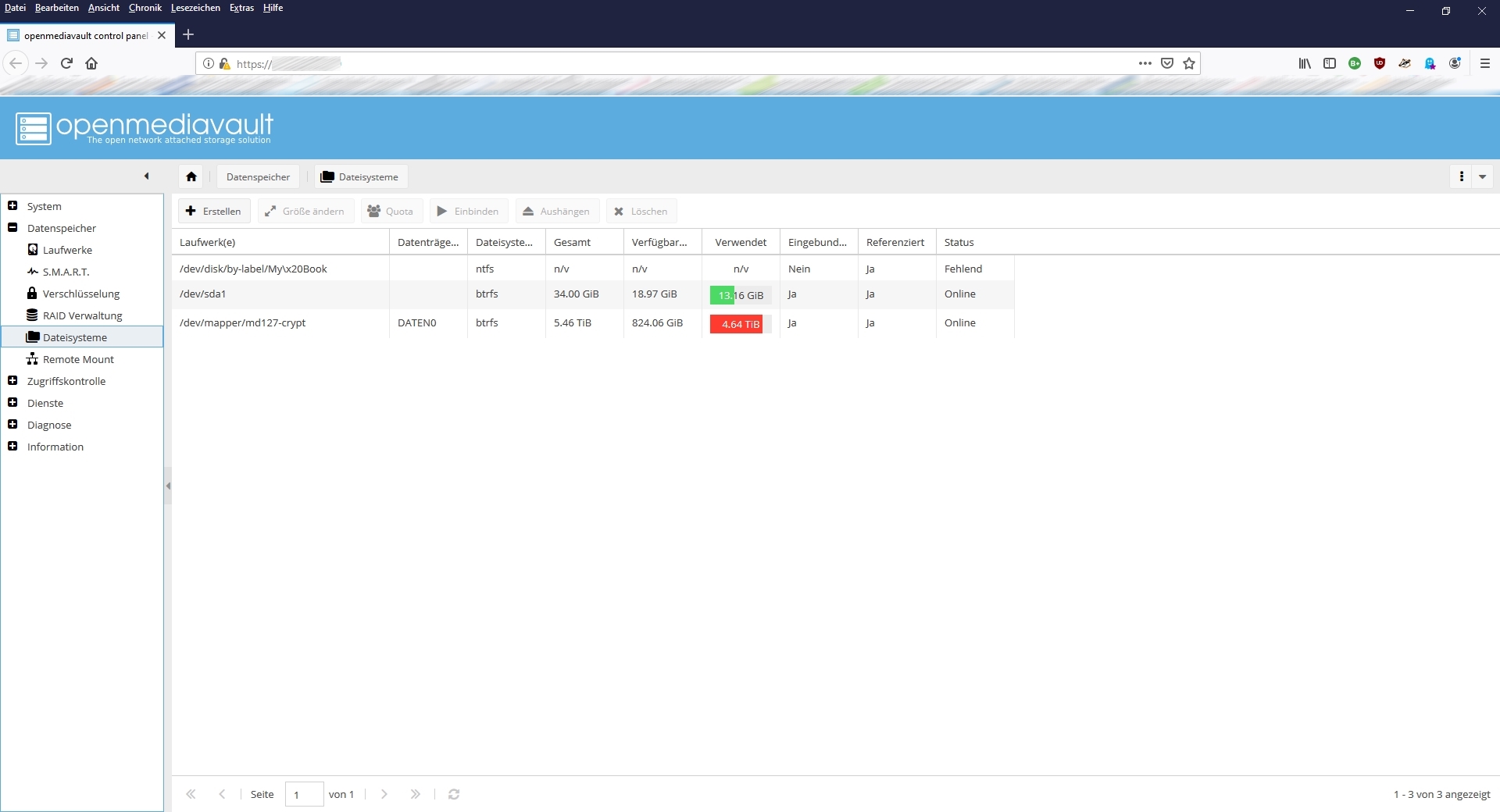Sort by the Status column header
Screen dimensions: 1500x812
click(975, 242)
